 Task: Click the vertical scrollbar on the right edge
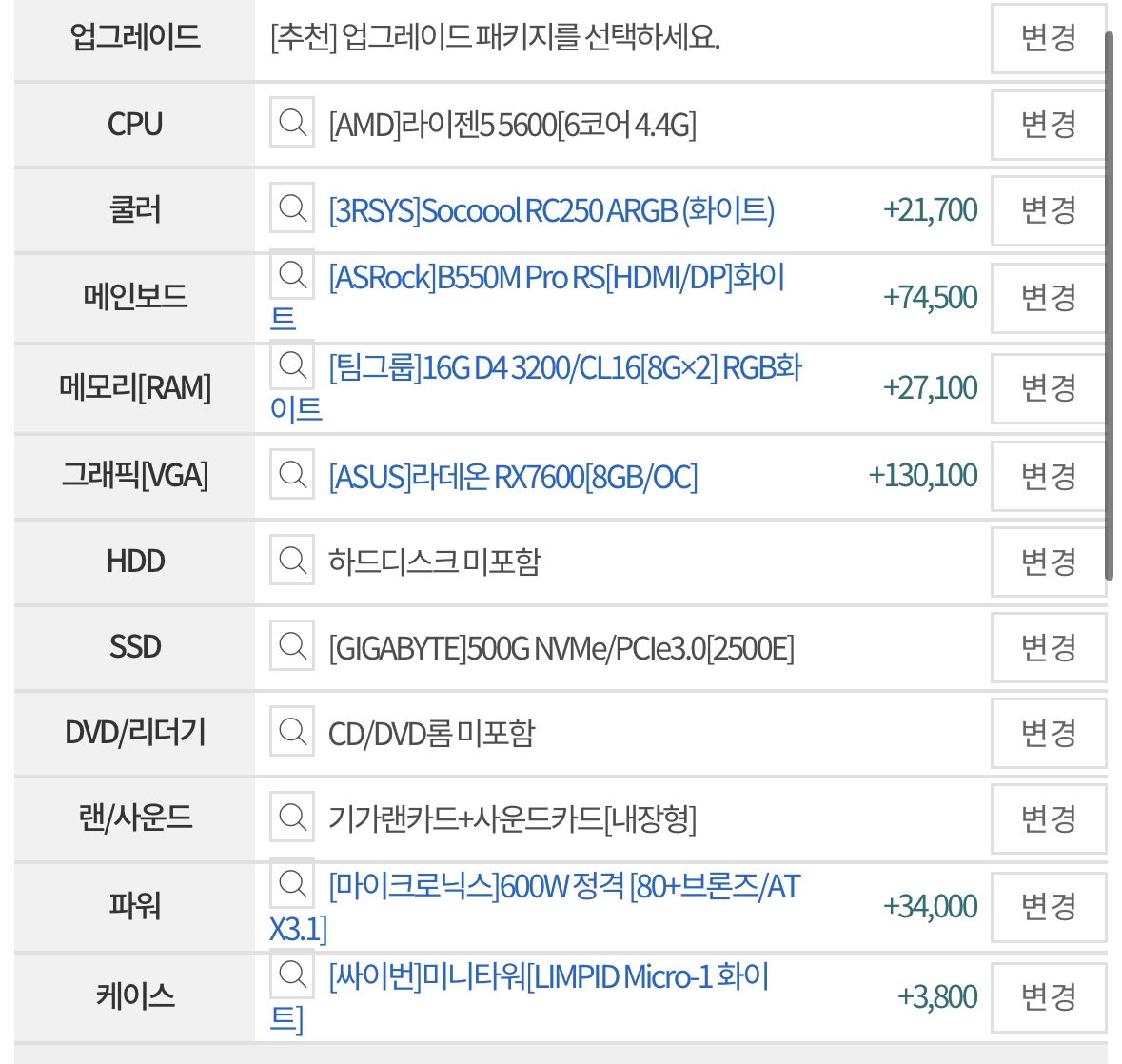point(1109,305)
